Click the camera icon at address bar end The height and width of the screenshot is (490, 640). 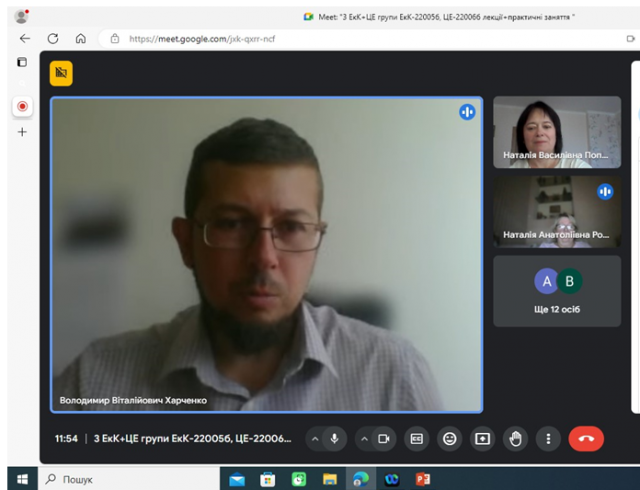[x=631, y=39]
